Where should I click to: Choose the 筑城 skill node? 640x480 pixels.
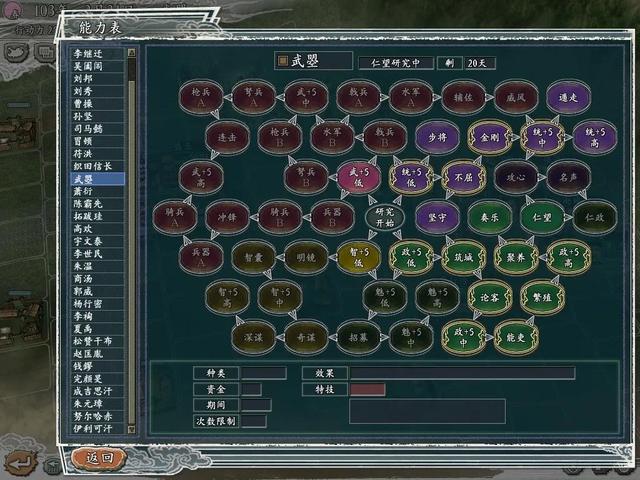463,257
